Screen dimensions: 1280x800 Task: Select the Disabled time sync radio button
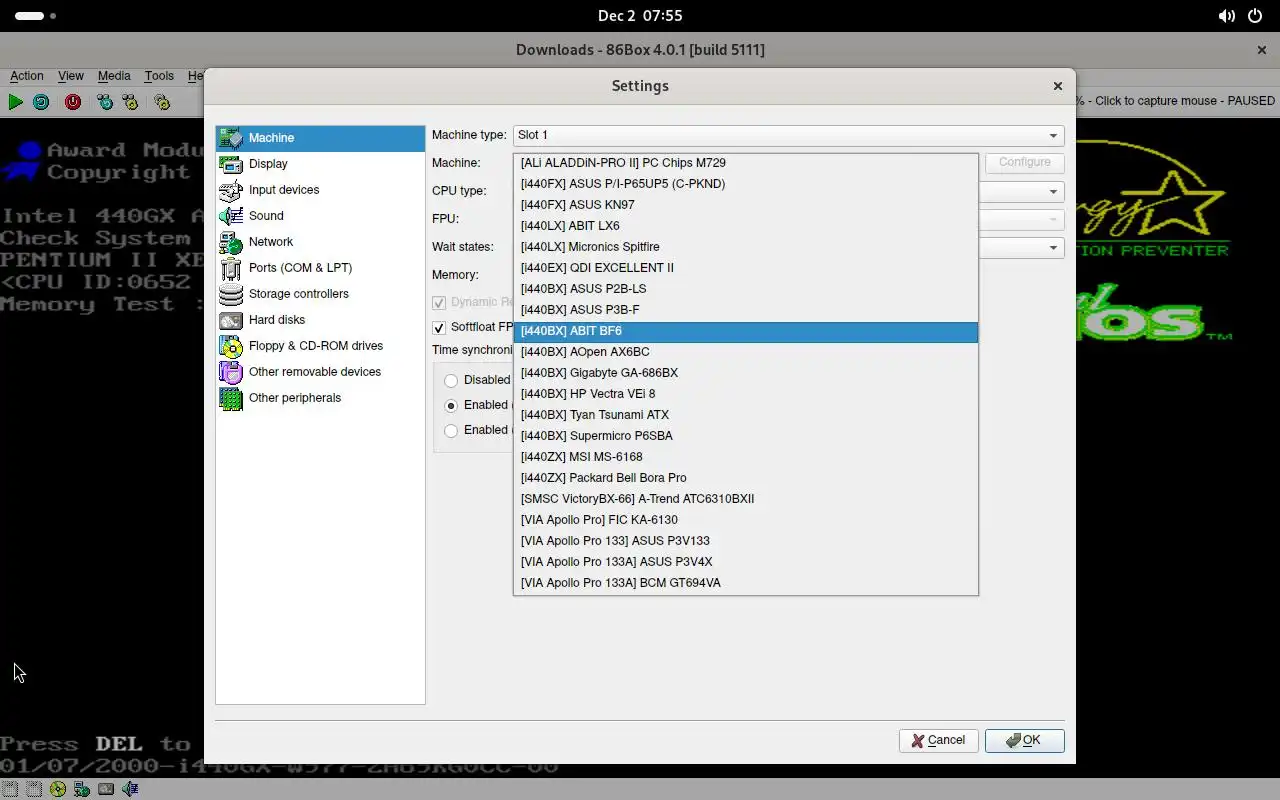(x=451, y=380)
